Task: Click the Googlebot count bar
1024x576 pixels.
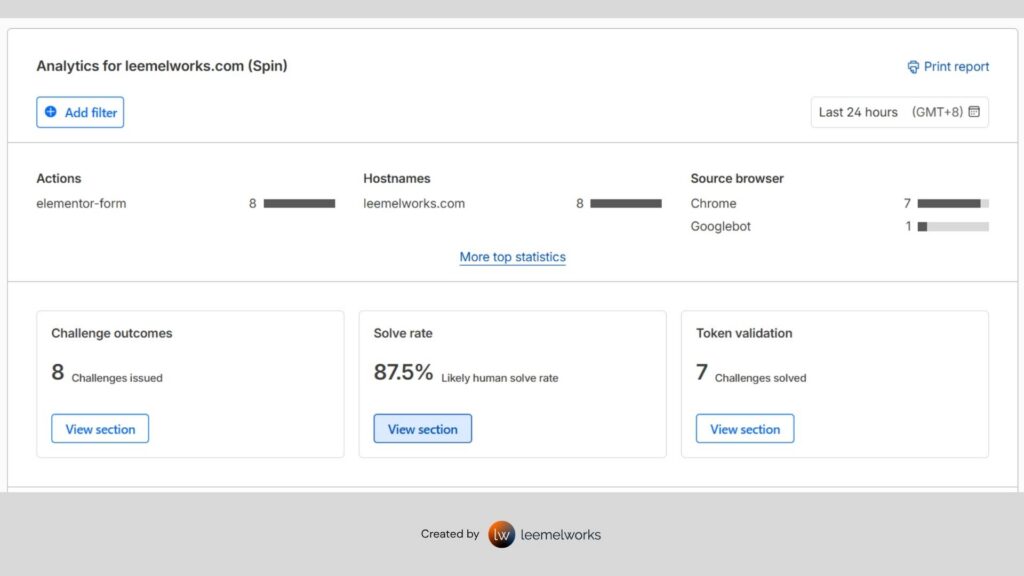Action: point(953,227)
